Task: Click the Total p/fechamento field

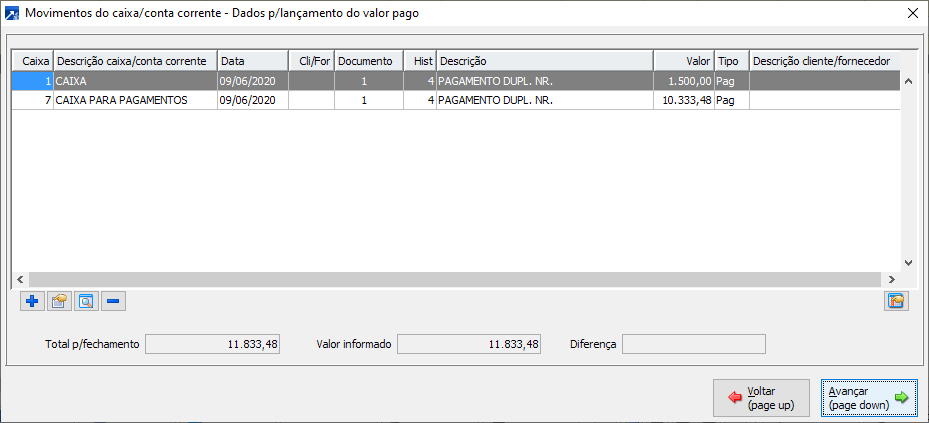Action: (x=212, y=344)
